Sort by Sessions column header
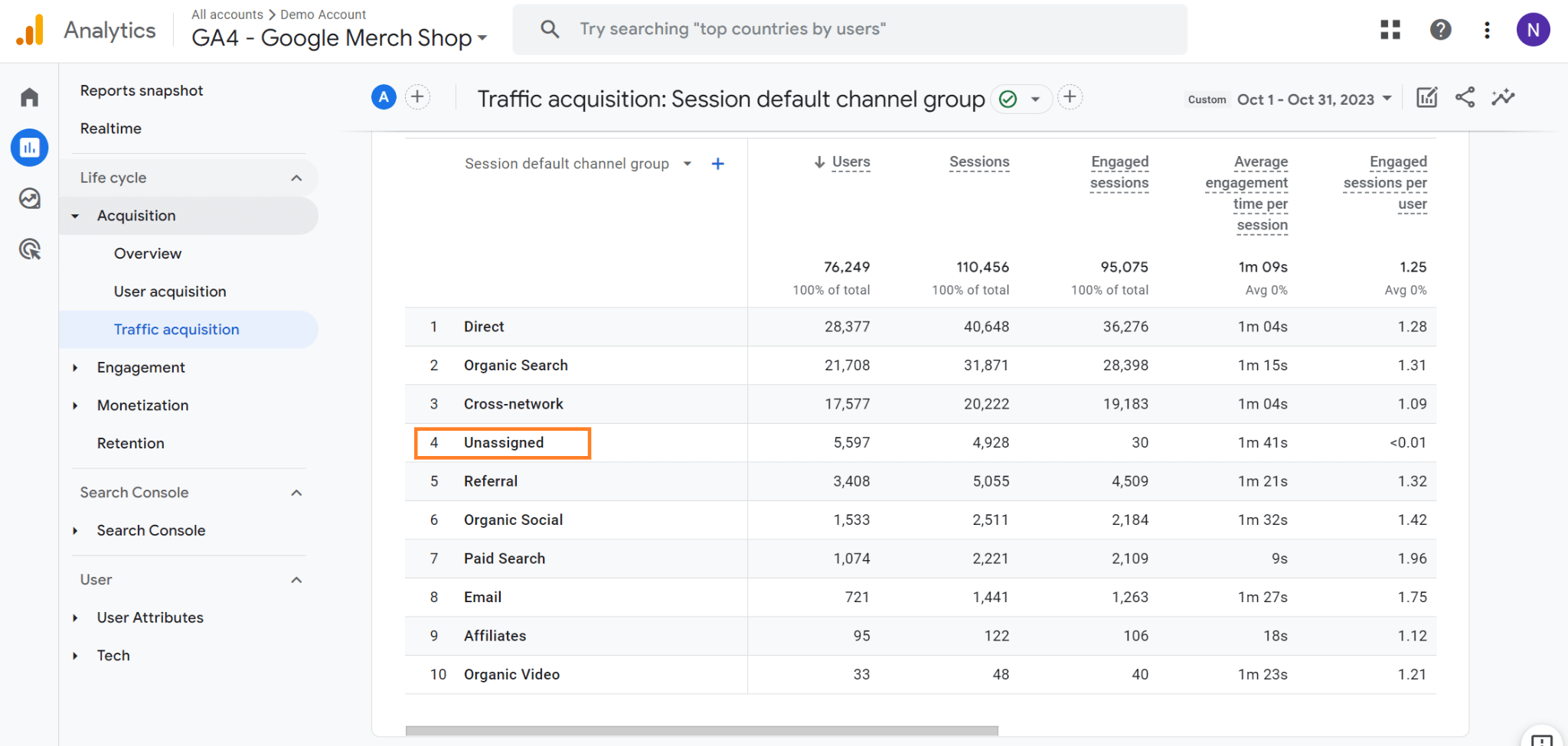The width and height of the screenshot is (1568, 746). click(x=979, y=162)
